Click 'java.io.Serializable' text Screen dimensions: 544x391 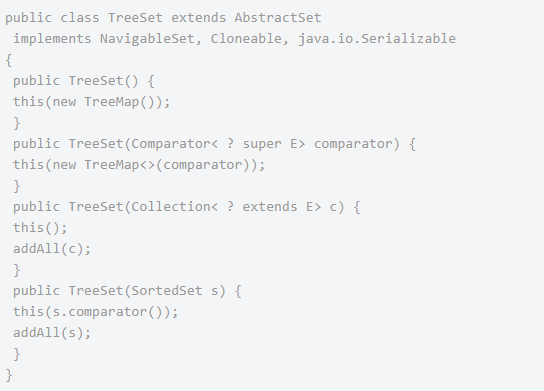tap(377, 39)
